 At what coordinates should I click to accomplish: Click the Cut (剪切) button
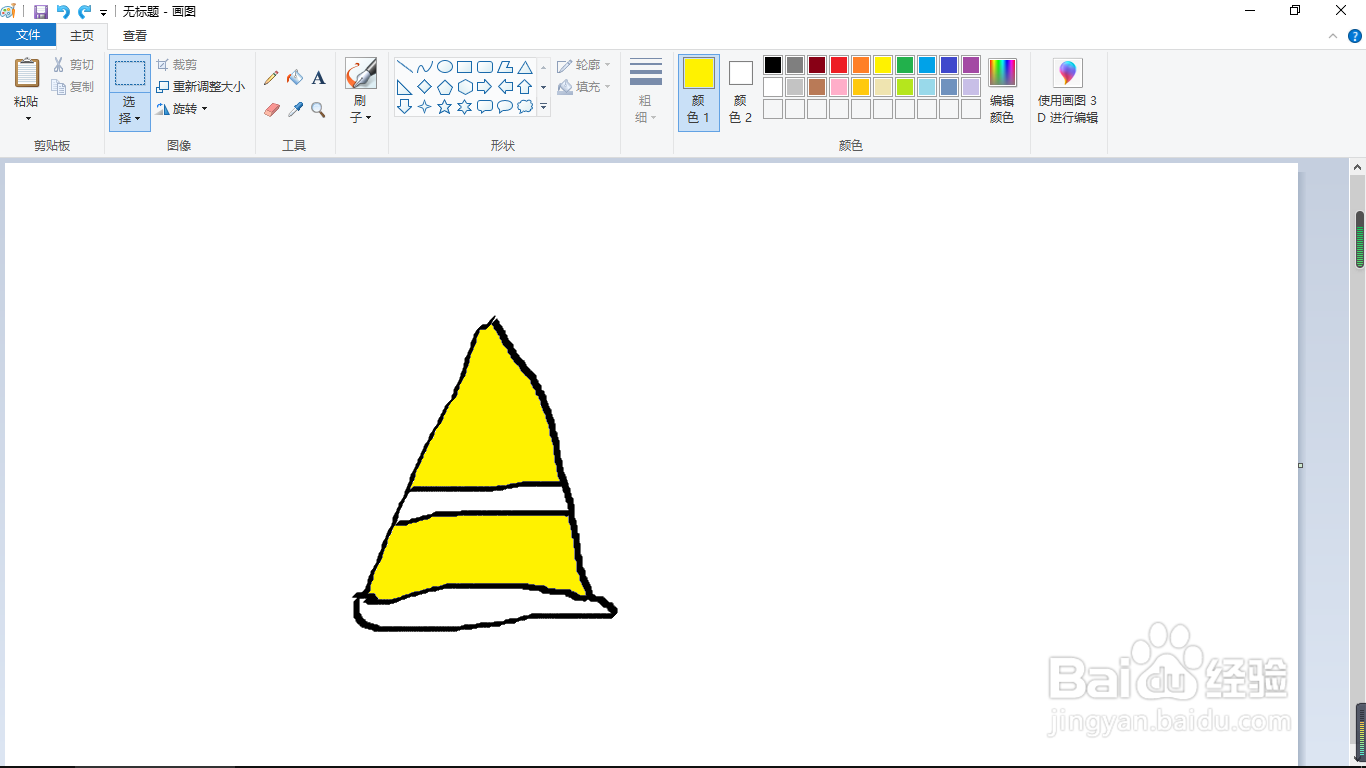[x=74, y=65]
